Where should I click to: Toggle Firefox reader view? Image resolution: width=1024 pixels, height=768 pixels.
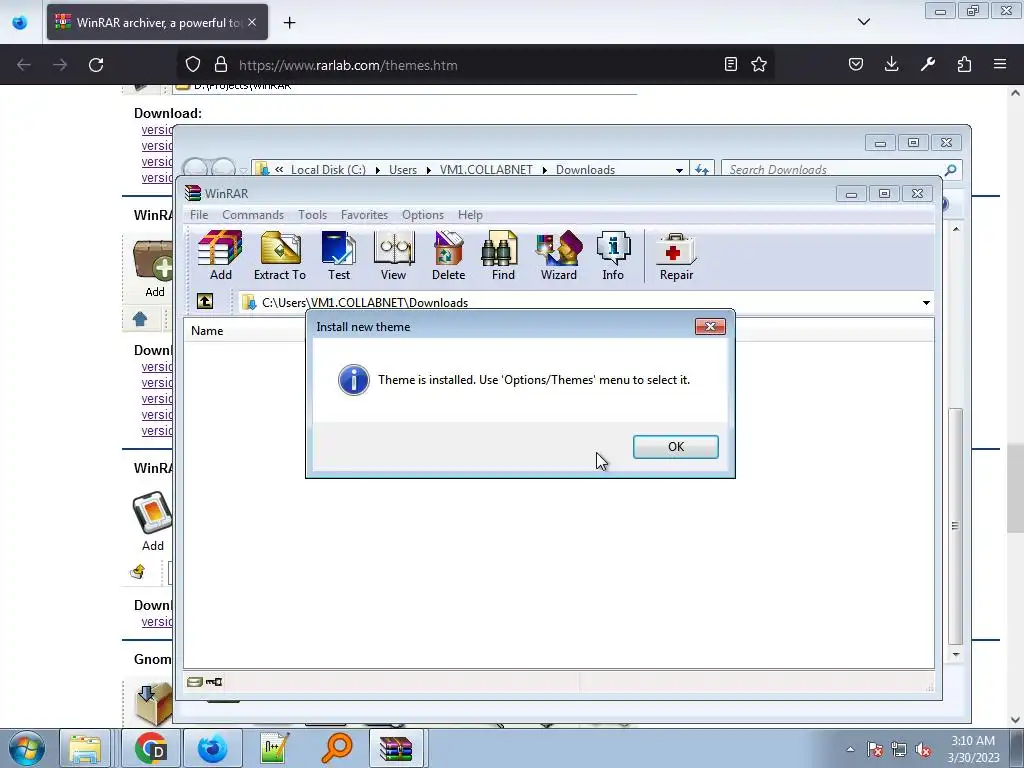coord(731,64)
